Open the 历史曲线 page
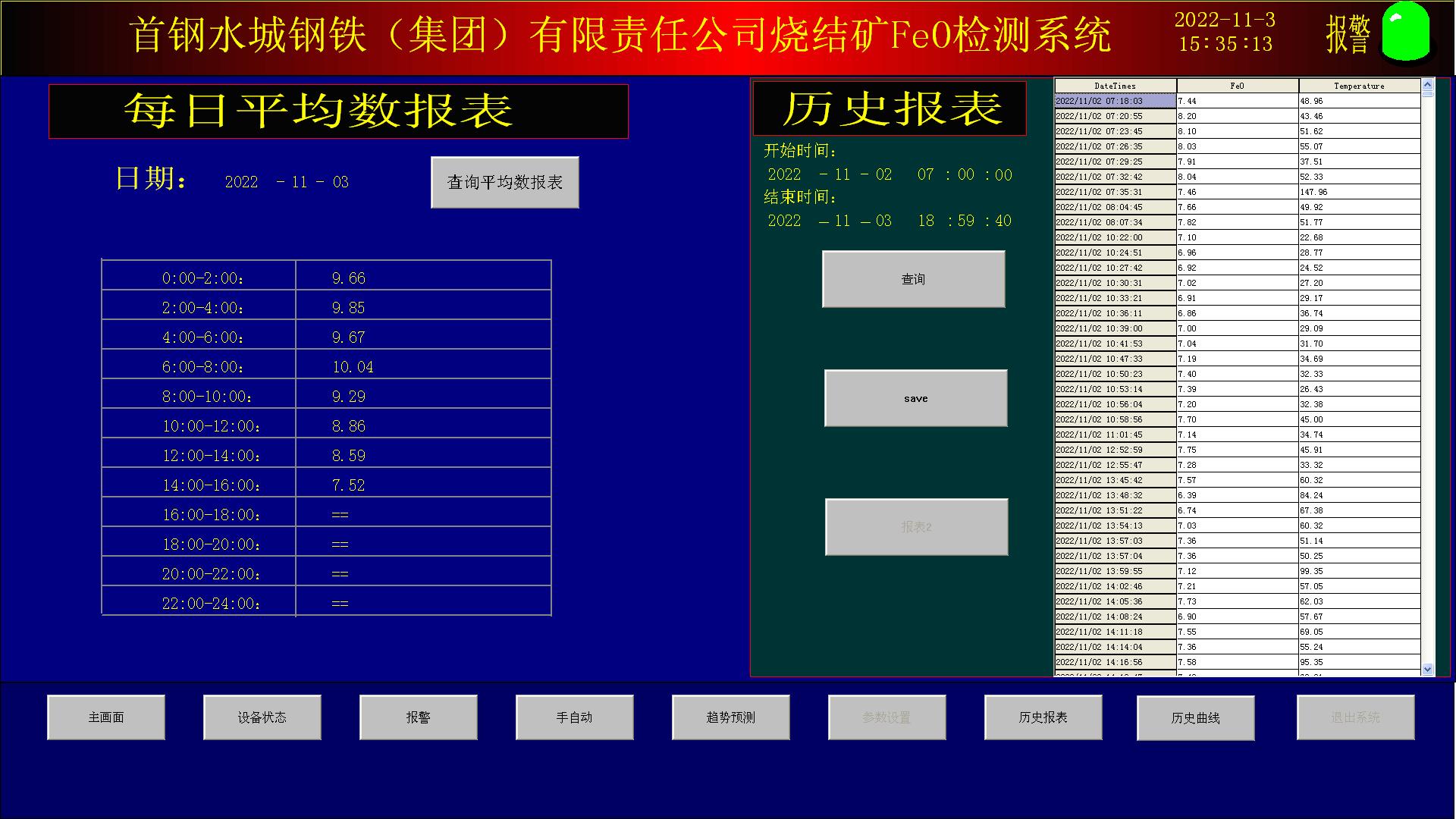 (1196, 718)
